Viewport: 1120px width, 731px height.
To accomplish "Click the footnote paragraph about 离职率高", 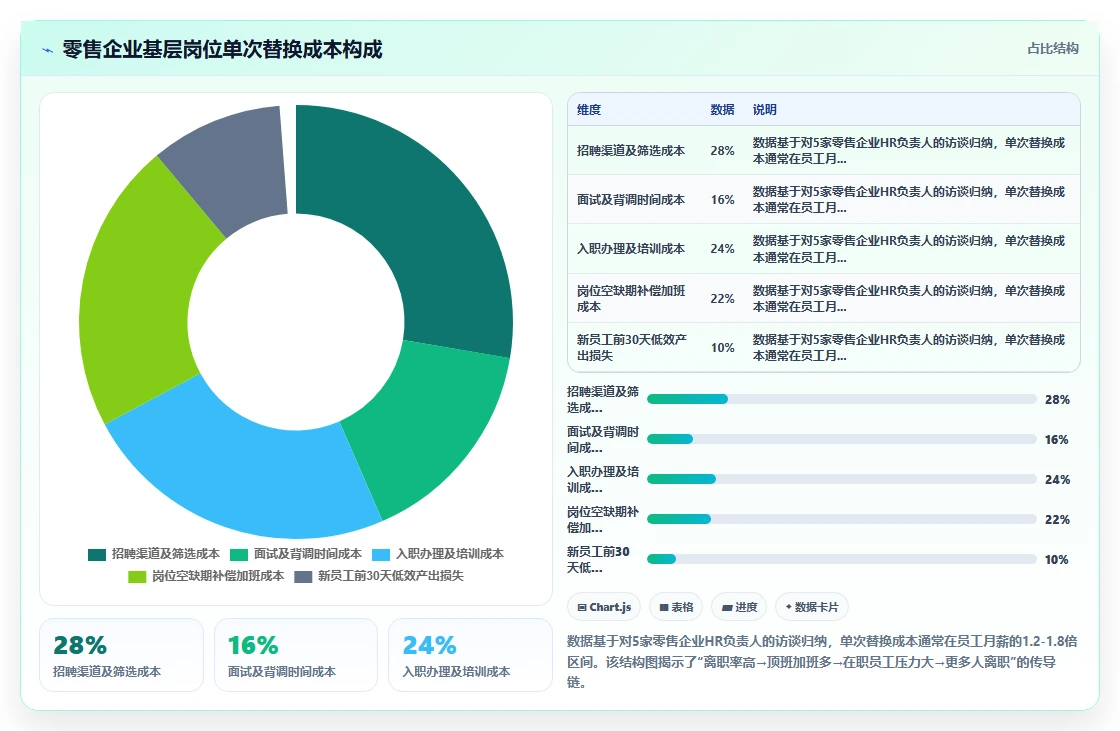I will pyautogui.click(x=822, y=662).
